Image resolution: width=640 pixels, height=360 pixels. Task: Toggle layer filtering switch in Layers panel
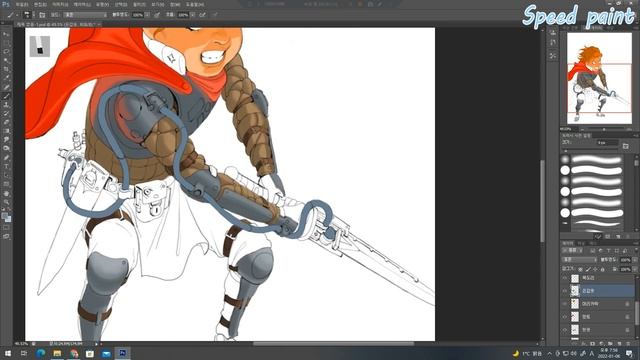(635, 250)
